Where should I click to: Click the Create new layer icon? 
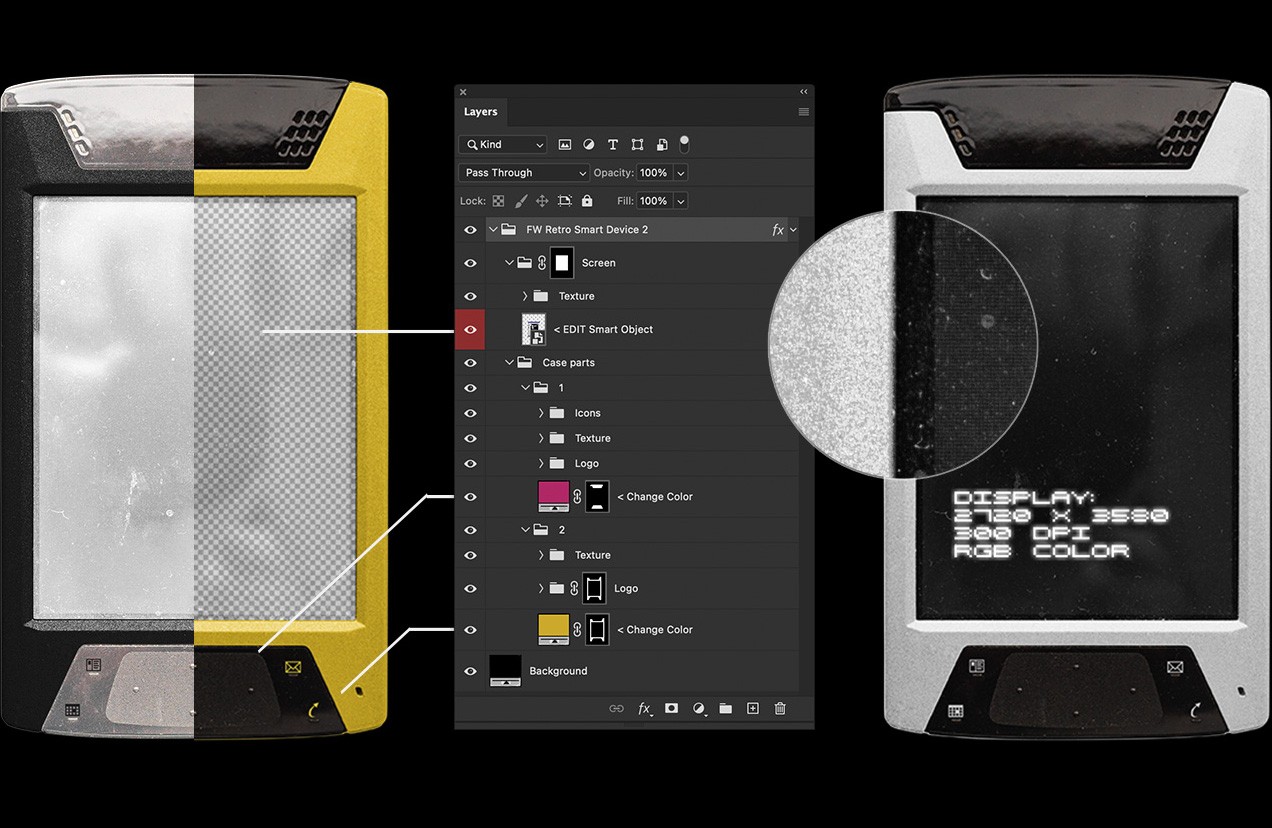click(x=752, y=708)
